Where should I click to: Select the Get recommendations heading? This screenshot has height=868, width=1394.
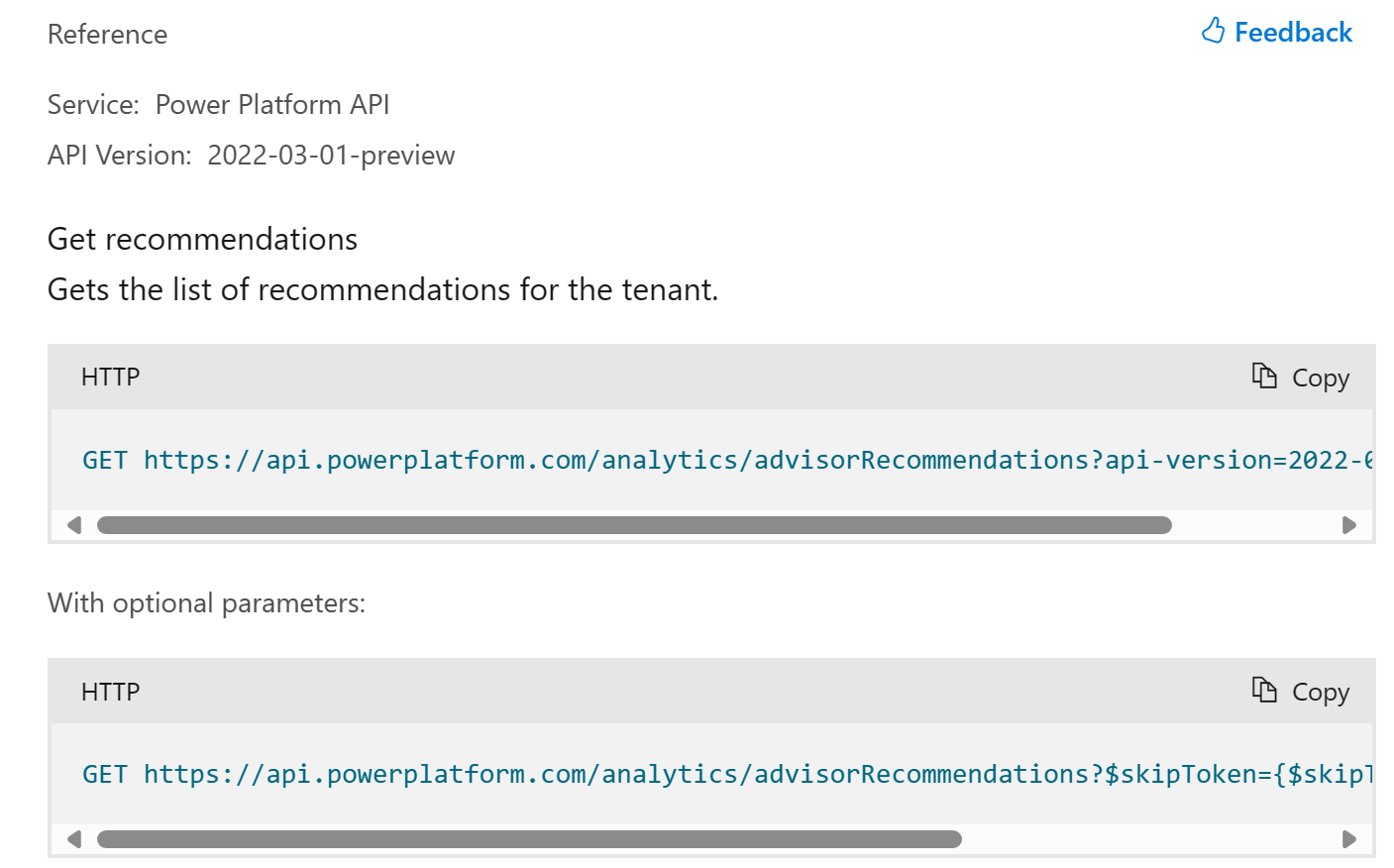201,238
